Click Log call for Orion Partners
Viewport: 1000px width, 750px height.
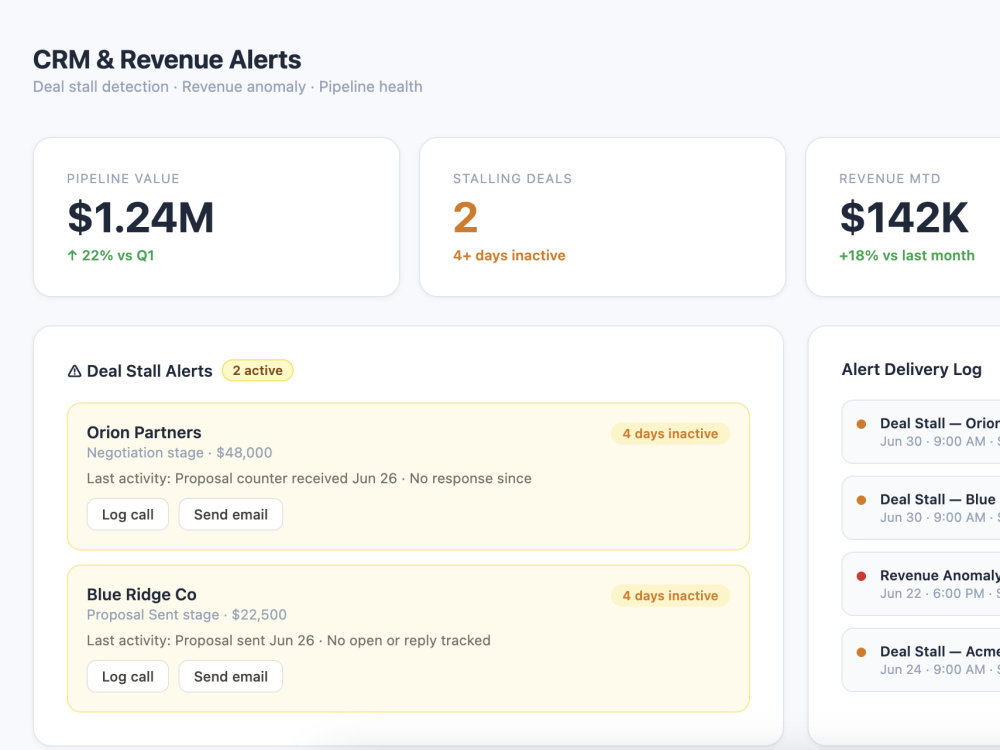[x=128, y=514]
